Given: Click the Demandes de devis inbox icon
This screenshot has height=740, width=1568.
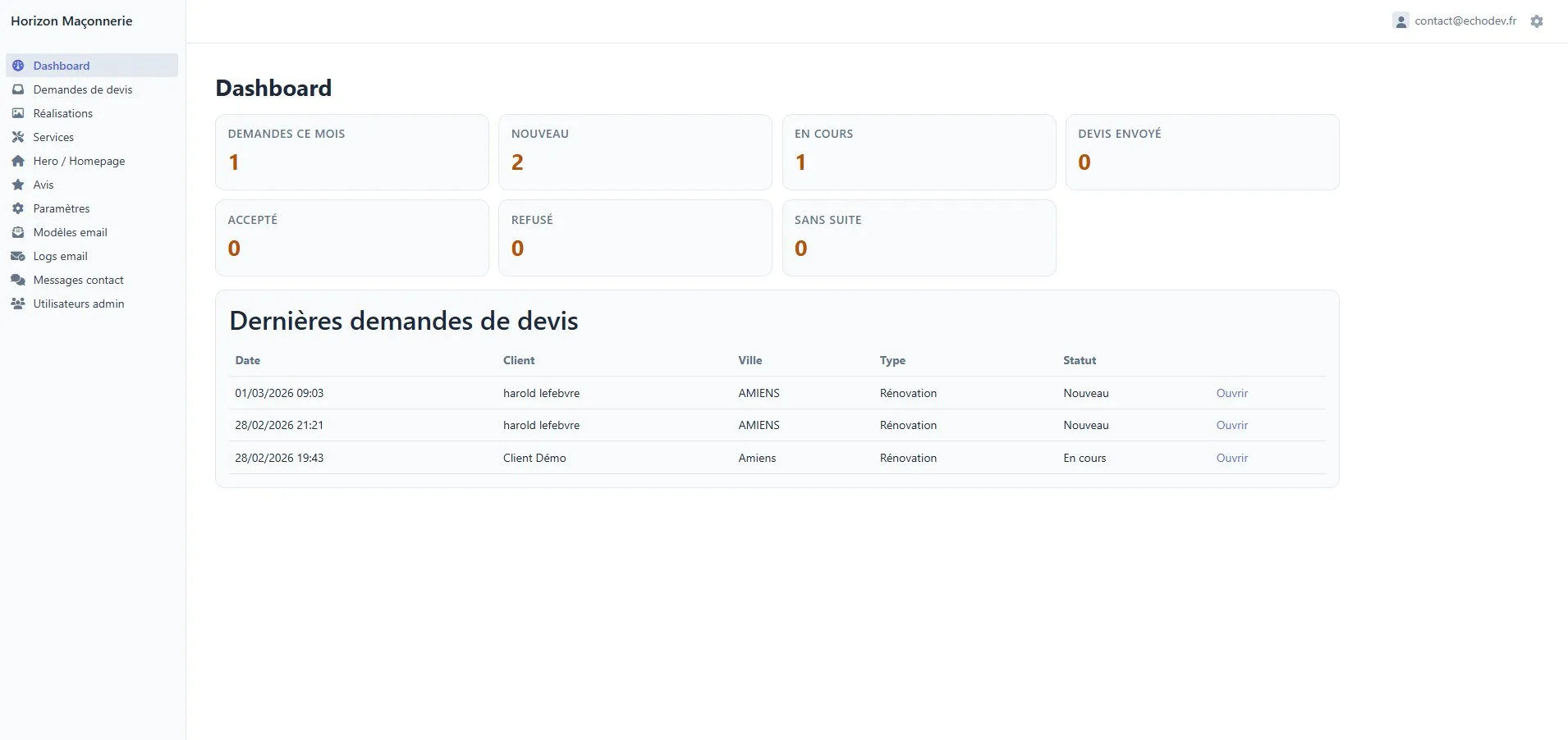Looking at the screenshot, I should 18,89.
